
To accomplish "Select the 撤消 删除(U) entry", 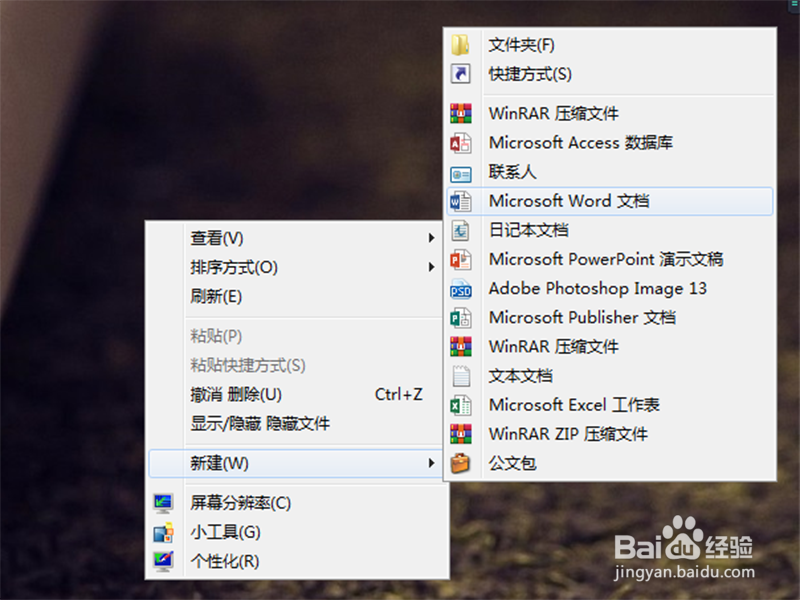I will point(295,394).
